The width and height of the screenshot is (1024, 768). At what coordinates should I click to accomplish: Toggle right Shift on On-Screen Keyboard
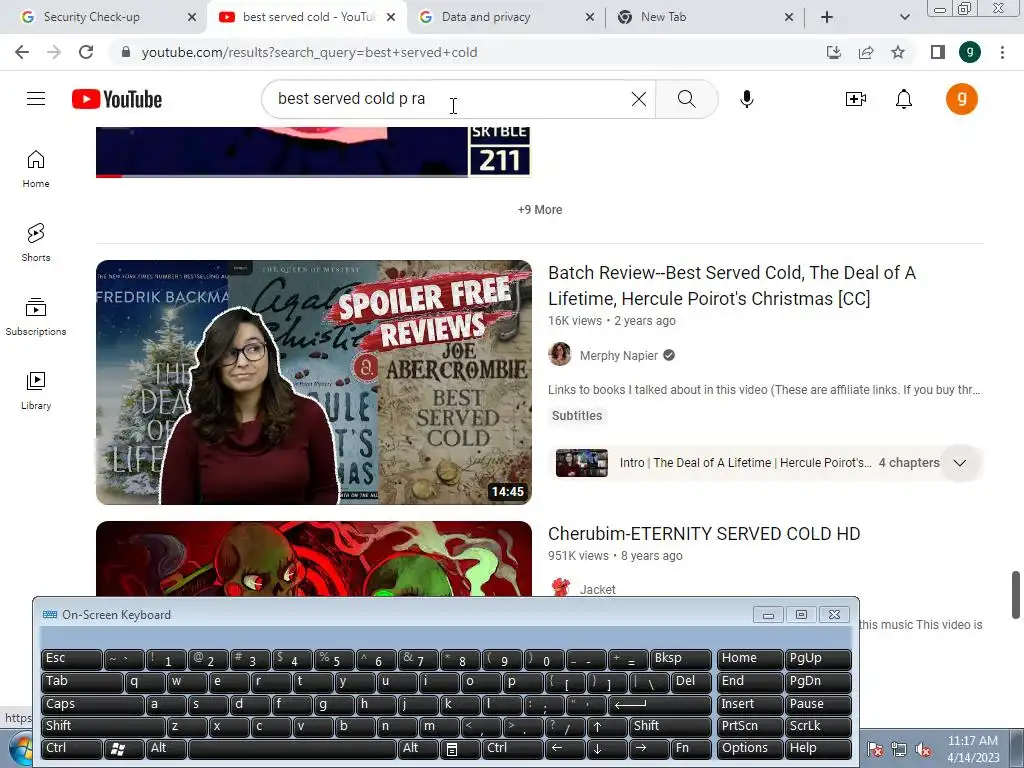671,726
